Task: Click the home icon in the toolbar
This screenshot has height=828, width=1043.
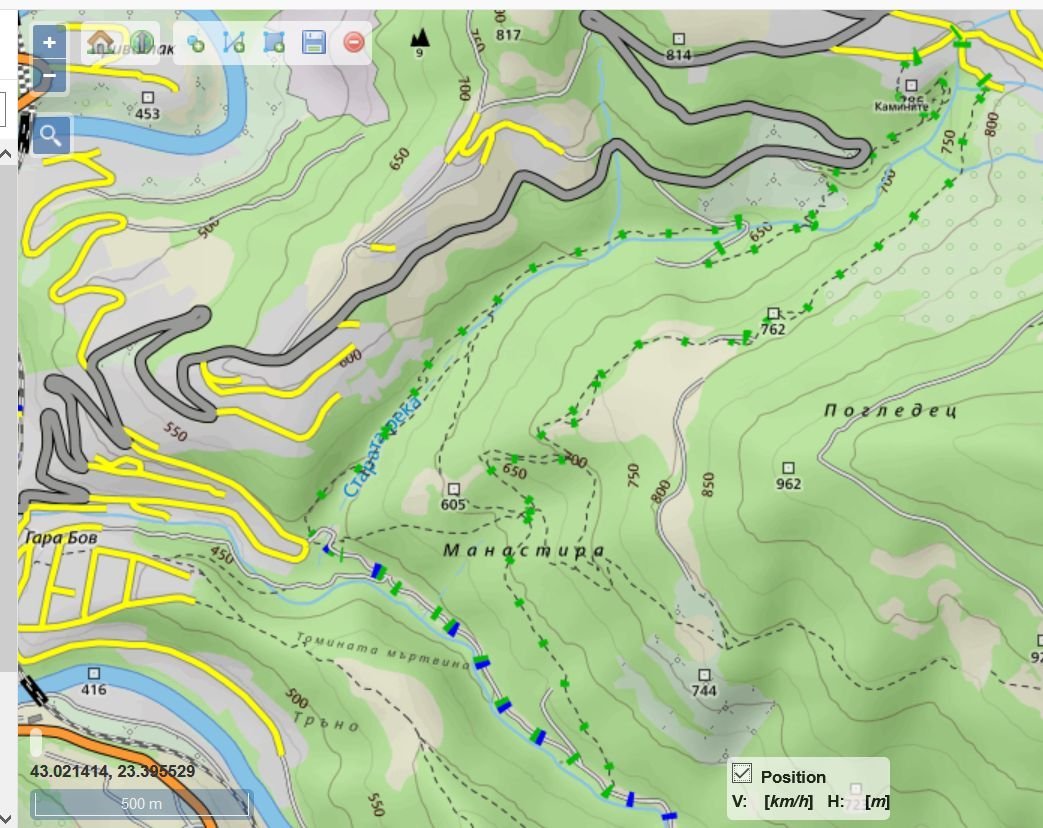Action: click(100, 42)
